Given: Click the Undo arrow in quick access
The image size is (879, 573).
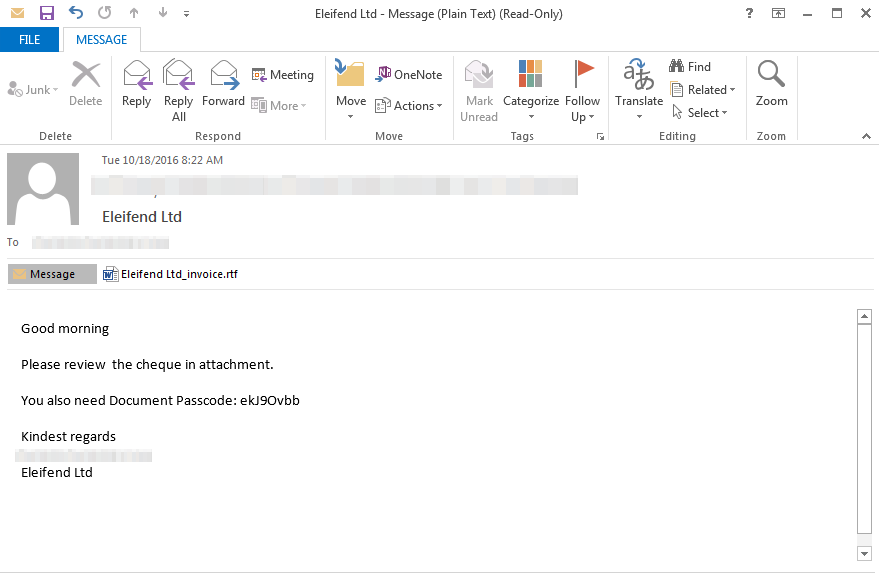Looking at the screenshot, I should click(x=76, y=14).
